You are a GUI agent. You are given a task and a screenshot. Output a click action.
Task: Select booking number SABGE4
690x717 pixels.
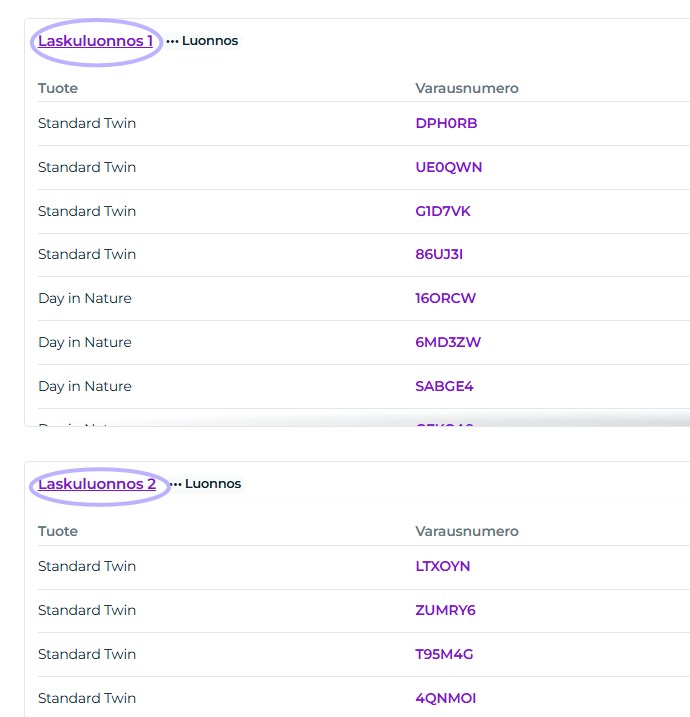coord(445,386)
